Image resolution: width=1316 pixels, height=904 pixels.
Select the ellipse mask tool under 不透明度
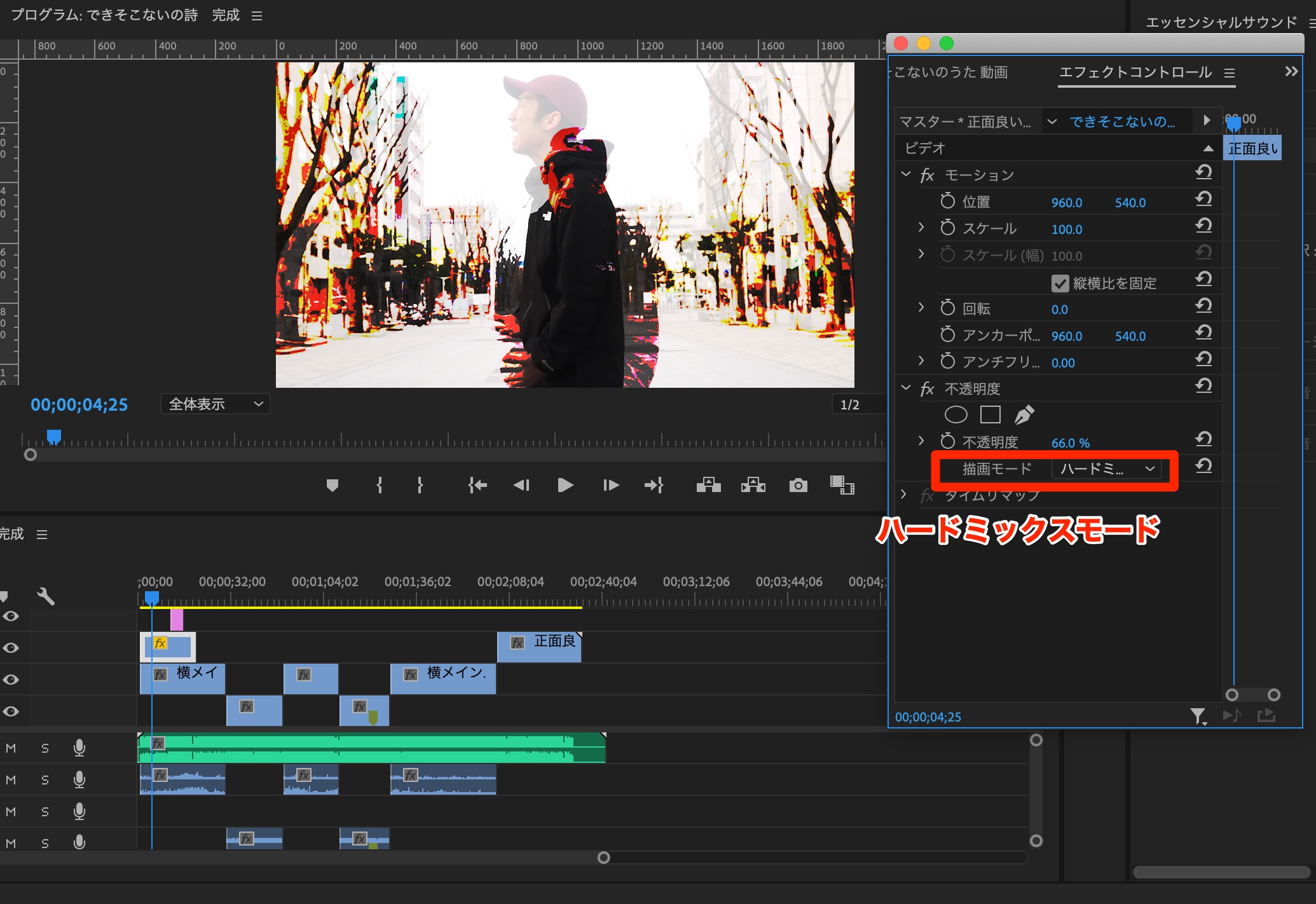956,415
